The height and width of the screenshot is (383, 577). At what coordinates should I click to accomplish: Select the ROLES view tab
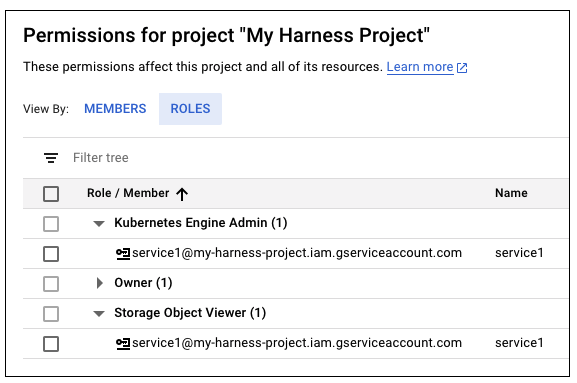click(x=190, y=109)
